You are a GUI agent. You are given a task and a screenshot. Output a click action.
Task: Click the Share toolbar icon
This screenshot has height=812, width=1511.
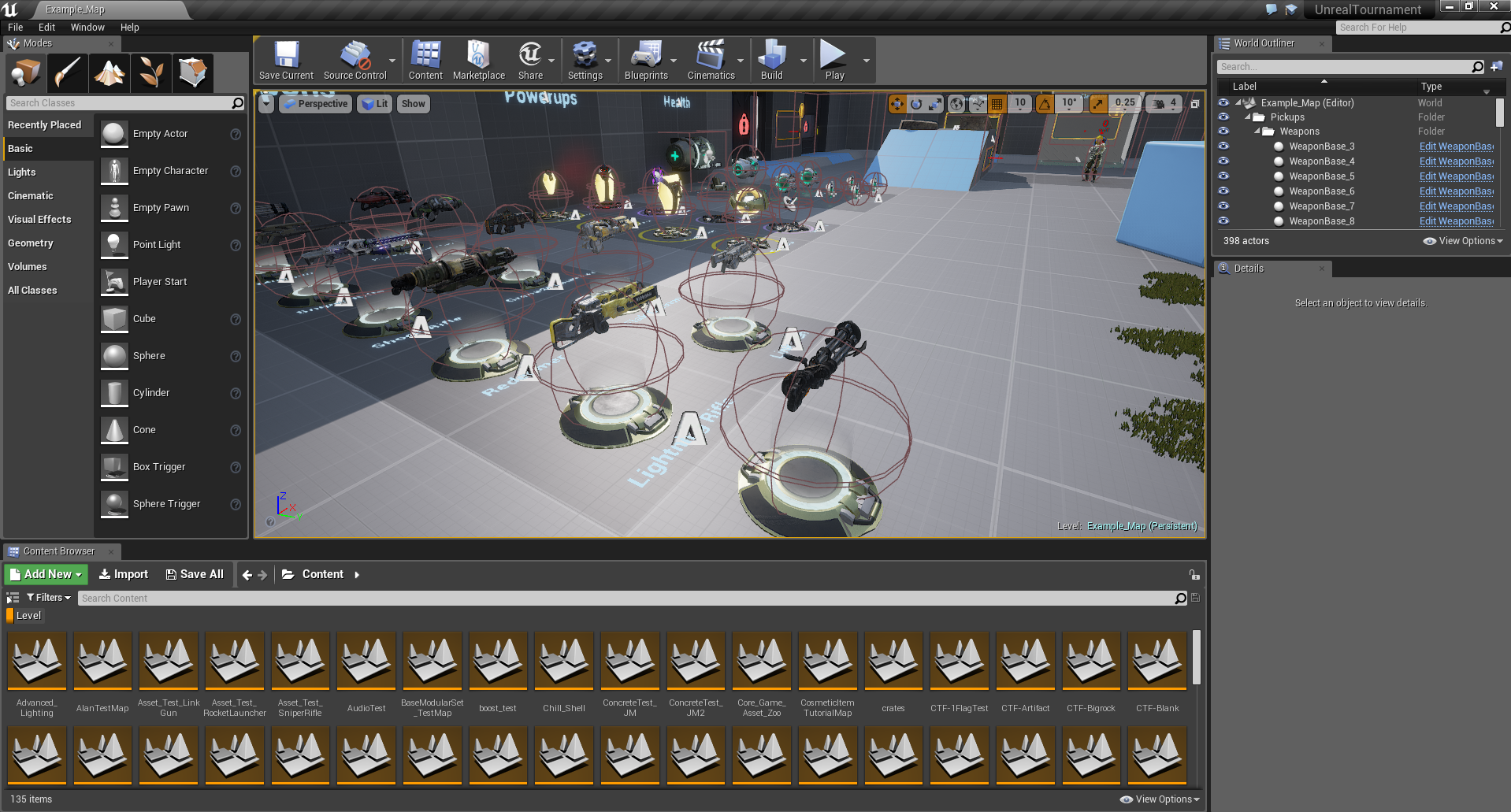(x=530, y=61)
